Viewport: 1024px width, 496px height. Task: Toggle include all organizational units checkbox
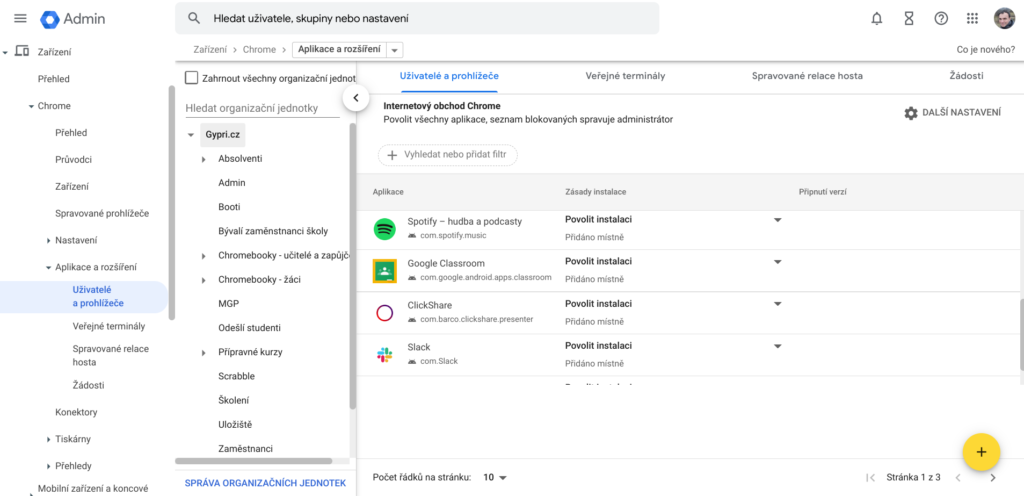coord(192,78)
